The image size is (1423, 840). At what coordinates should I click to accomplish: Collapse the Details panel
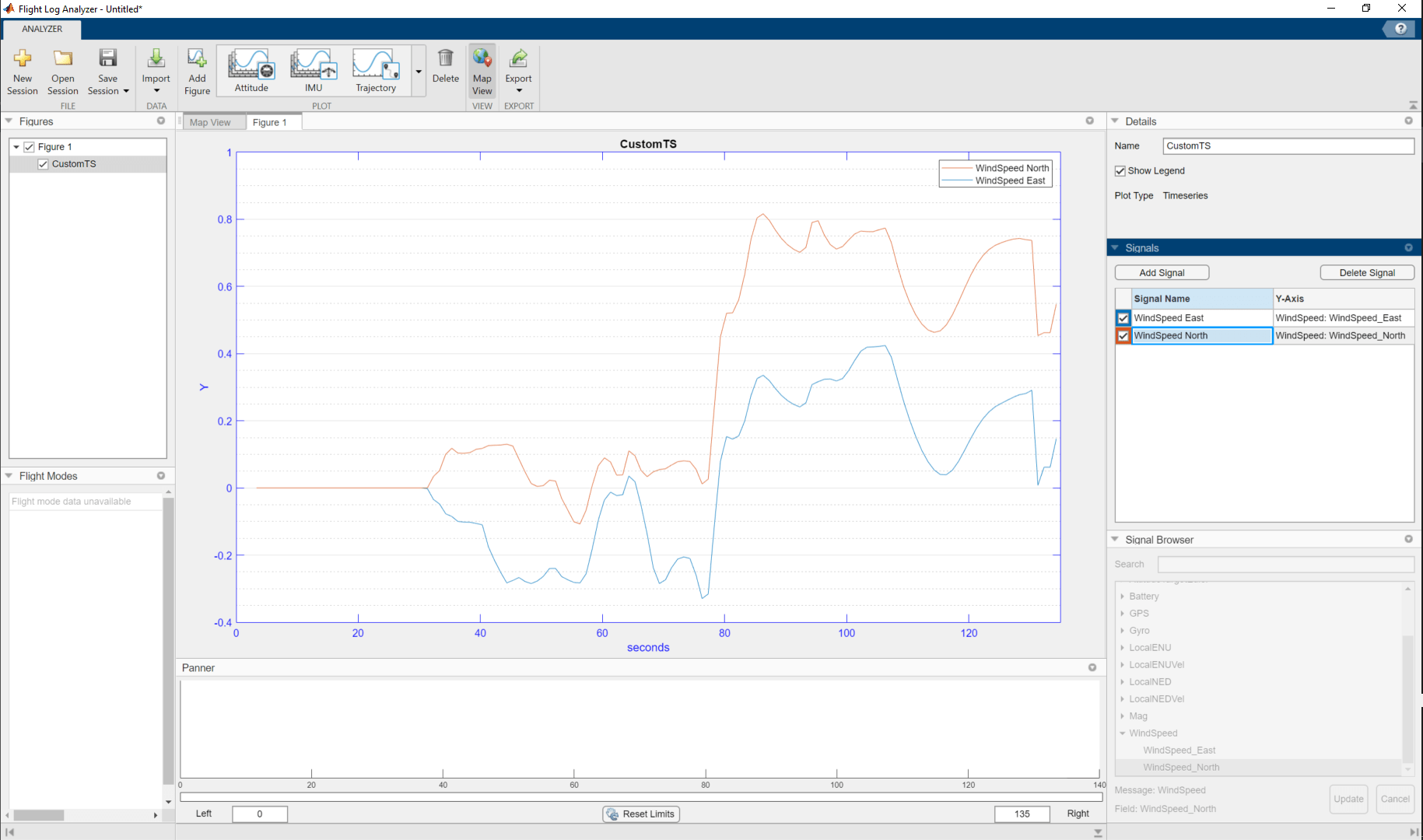tap(1115, 121)
